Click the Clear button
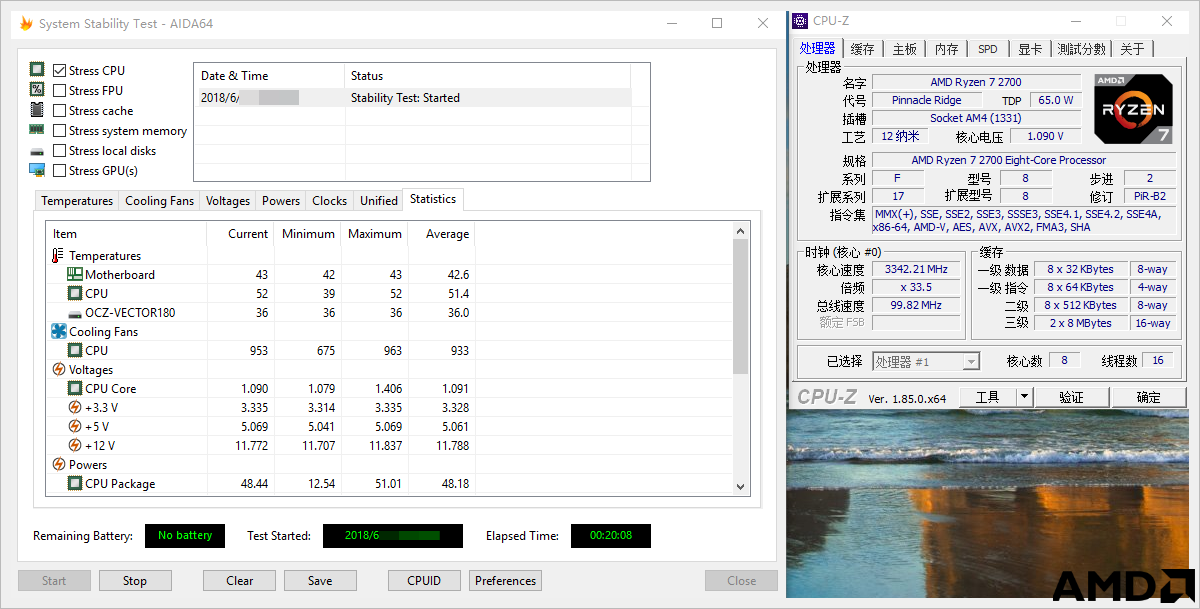The width and height of the screenshot is (1200, 609). click(x=240, y=580)
